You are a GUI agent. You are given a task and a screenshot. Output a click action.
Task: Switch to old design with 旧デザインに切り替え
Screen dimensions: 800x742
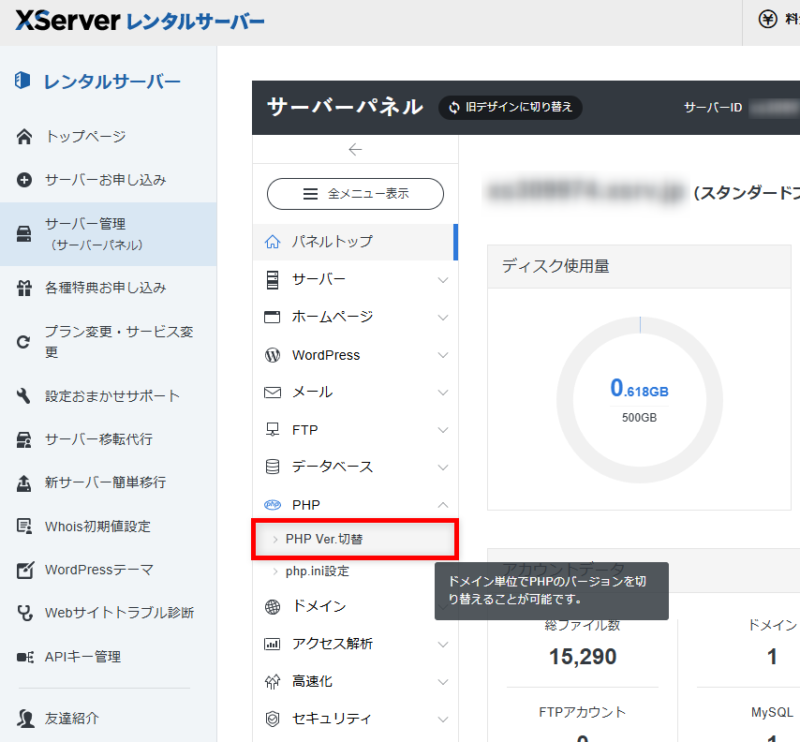point(510,107)
